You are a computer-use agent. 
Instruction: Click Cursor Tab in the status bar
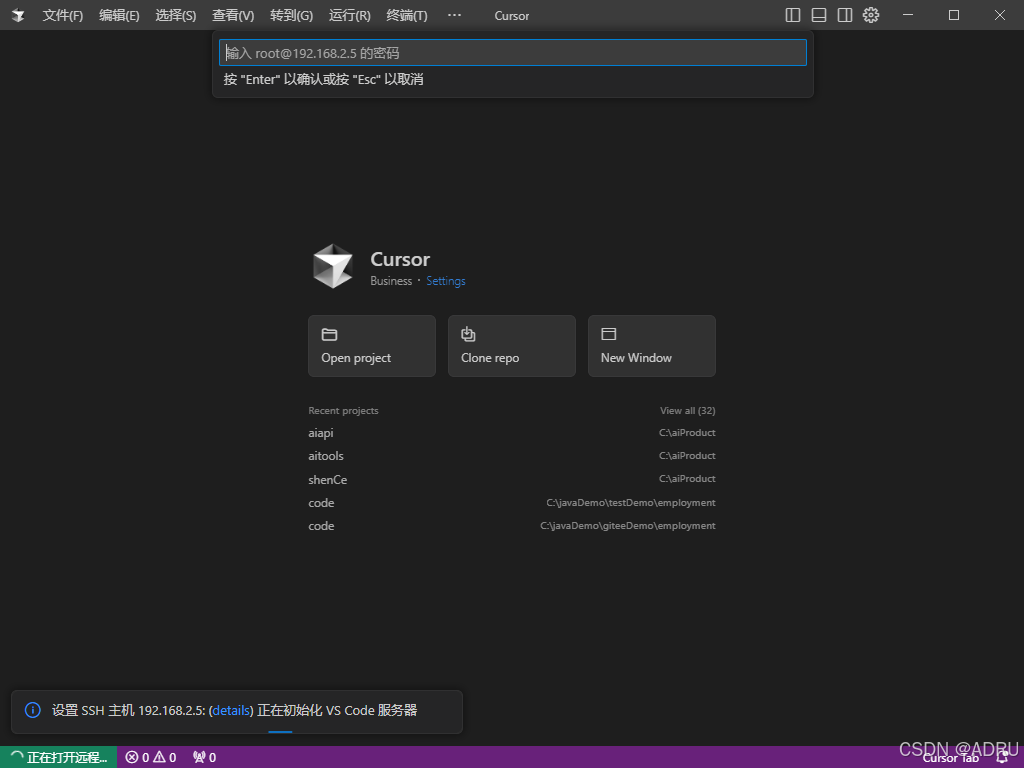[950, 758]
